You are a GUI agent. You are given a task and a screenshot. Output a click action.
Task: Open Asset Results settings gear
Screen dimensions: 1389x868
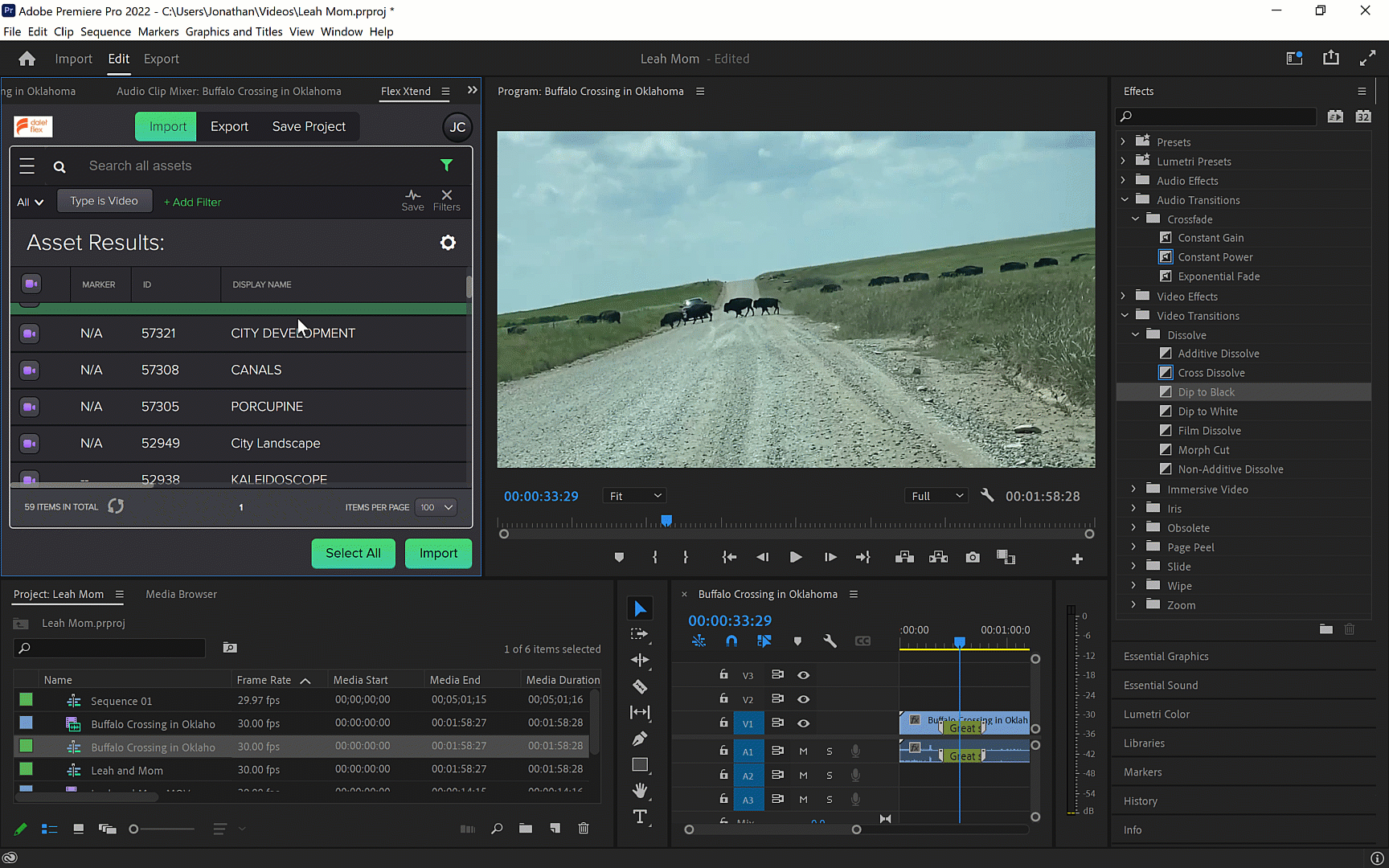(x=448, y=243)
